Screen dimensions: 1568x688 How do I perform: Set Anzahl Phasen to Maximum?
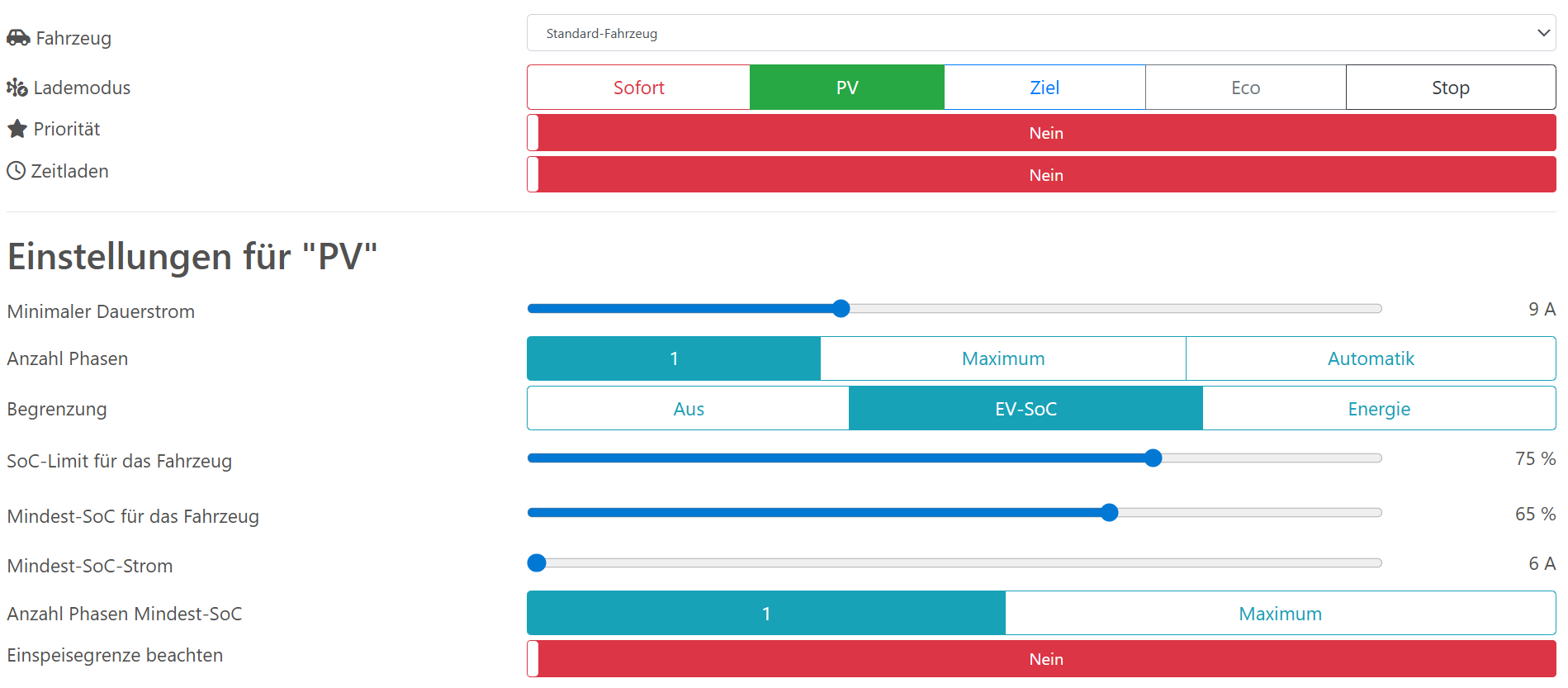click(x=1003, y=358)
